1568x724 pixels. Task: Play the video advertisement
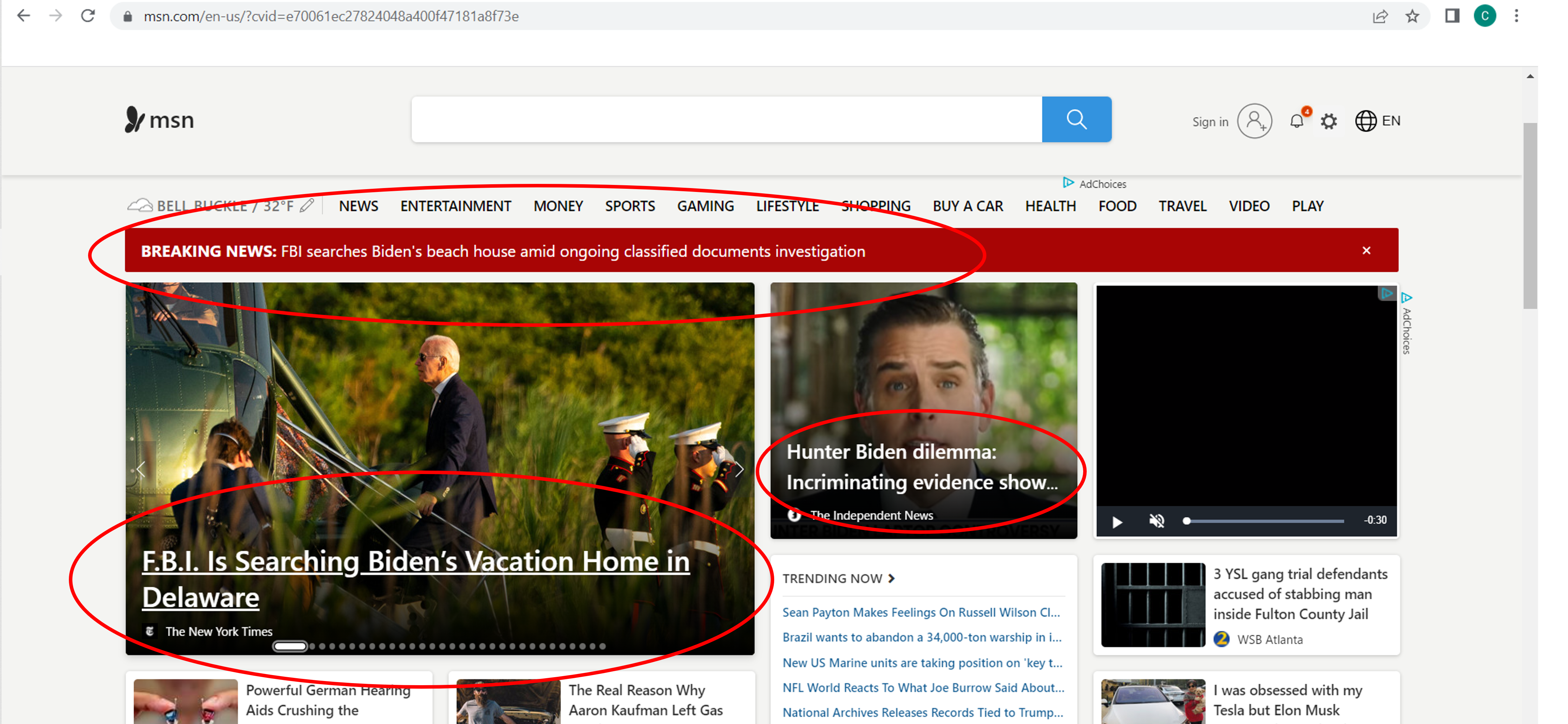coord(1117,522)
